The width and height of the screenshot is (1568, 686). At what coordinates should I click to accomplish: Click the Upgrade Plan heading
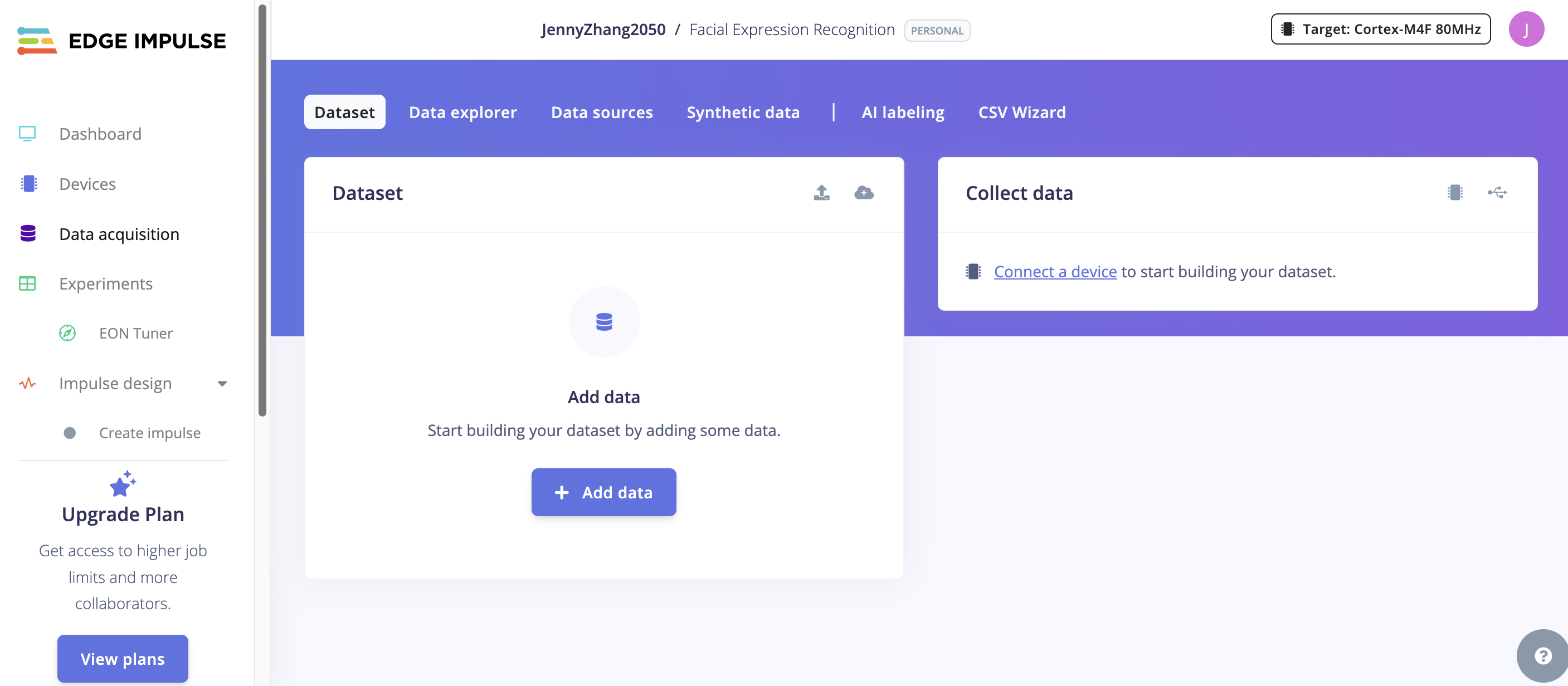pyautogui.click(x=123, y=514)
